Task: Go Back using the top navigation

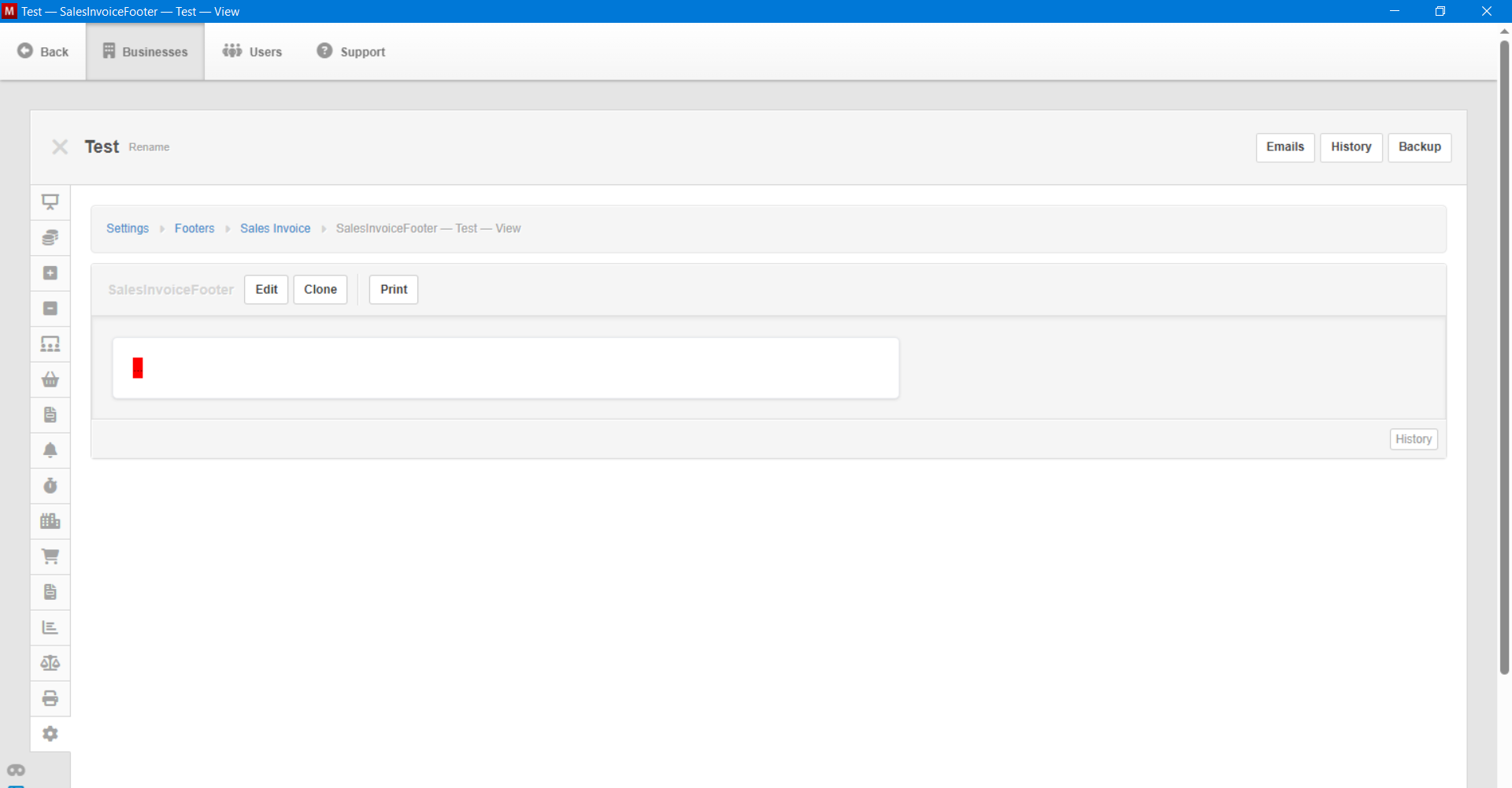Action: [x=43, y=51]
